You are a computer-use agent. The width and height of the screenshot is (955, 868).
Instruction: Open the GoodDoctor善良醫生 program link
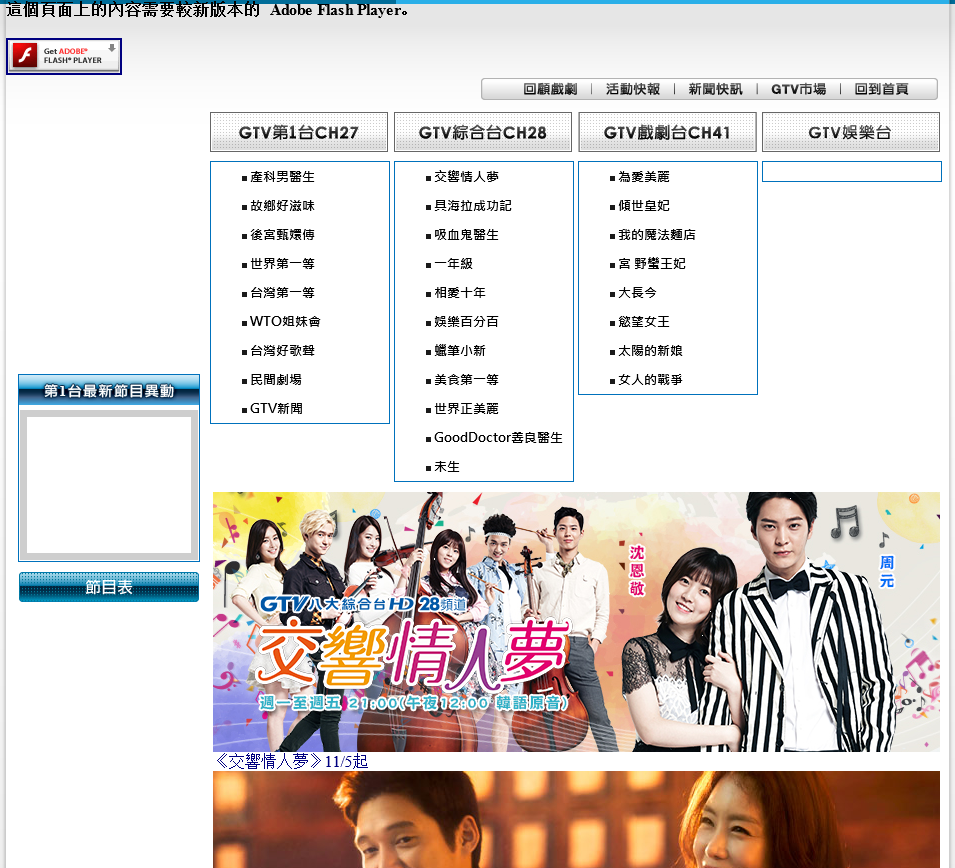pyautogui.click(x=498, y=438)
